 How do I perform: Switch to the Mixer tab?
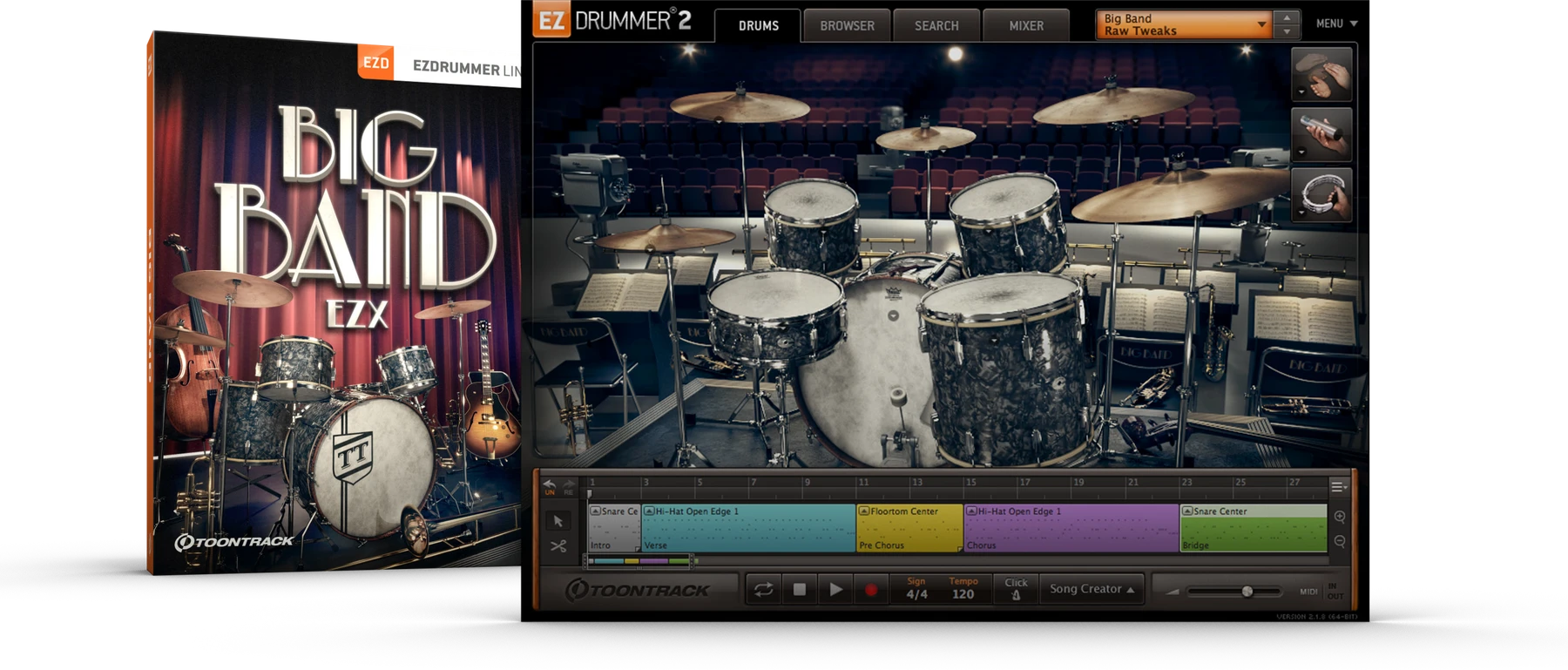[1026, 25]
